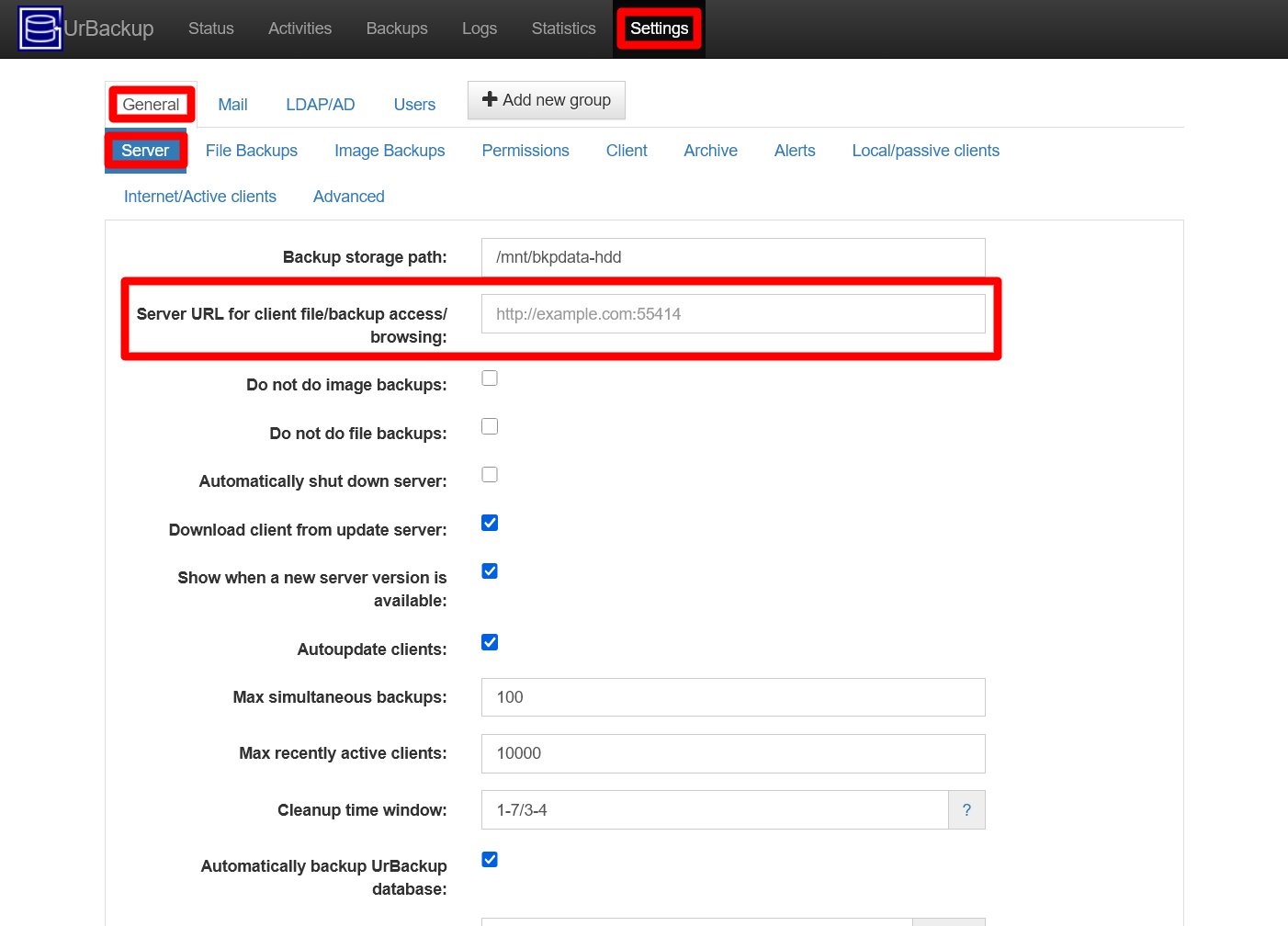Image resolution: width=1288 pixels, height=926 pixels.
Task: Enable Do not do image backups
Action: (x=489, y=378)
